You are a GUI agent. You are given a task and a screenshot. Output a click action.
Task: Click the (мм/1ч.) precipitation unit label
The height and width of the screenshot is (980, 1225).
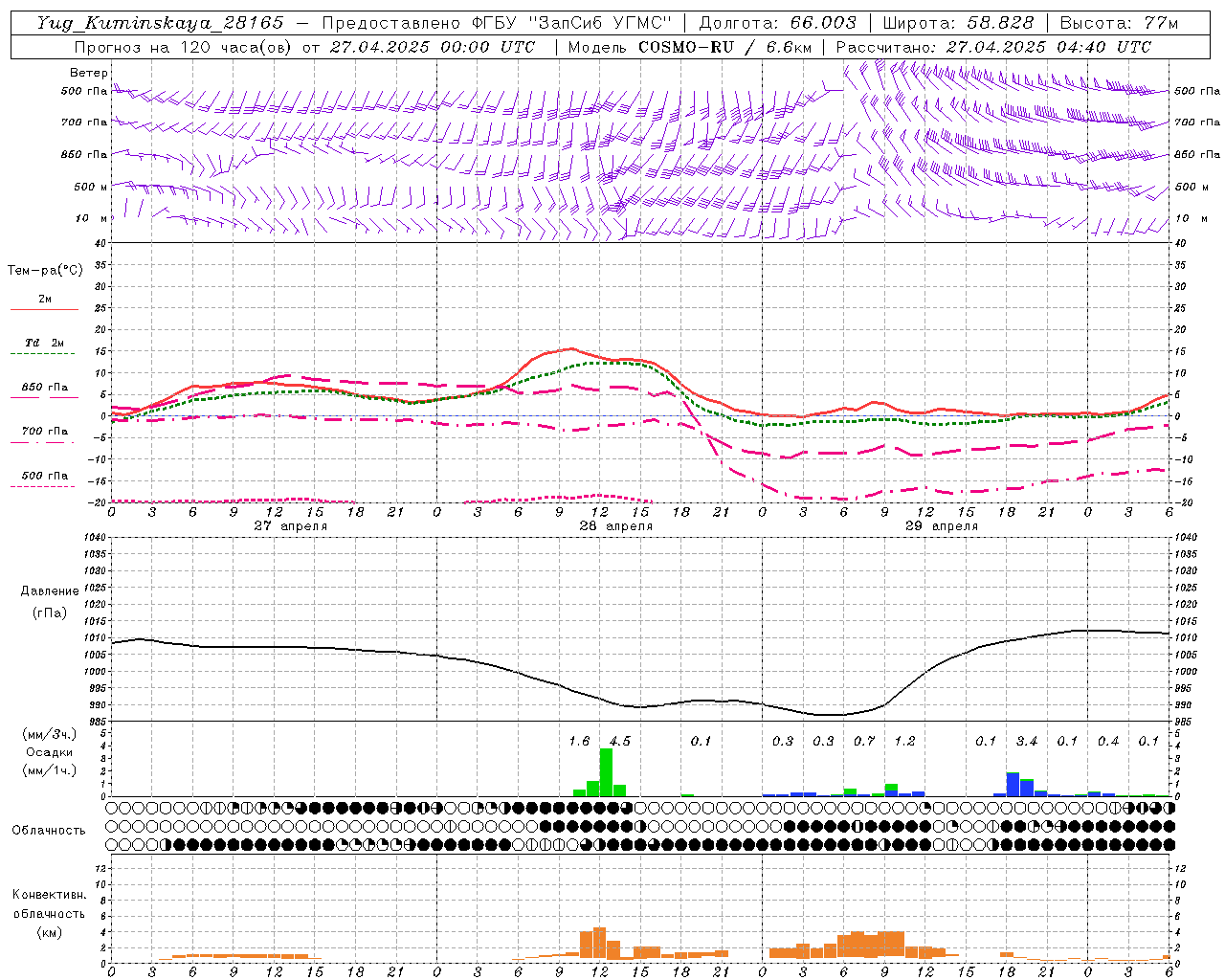49,770
